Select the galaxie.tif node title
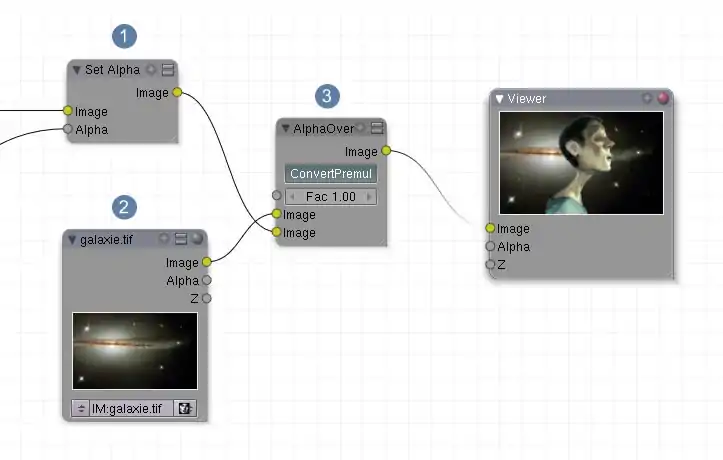Screen dimensions: 723x460 pyautogui.click(x=107, y=240)
